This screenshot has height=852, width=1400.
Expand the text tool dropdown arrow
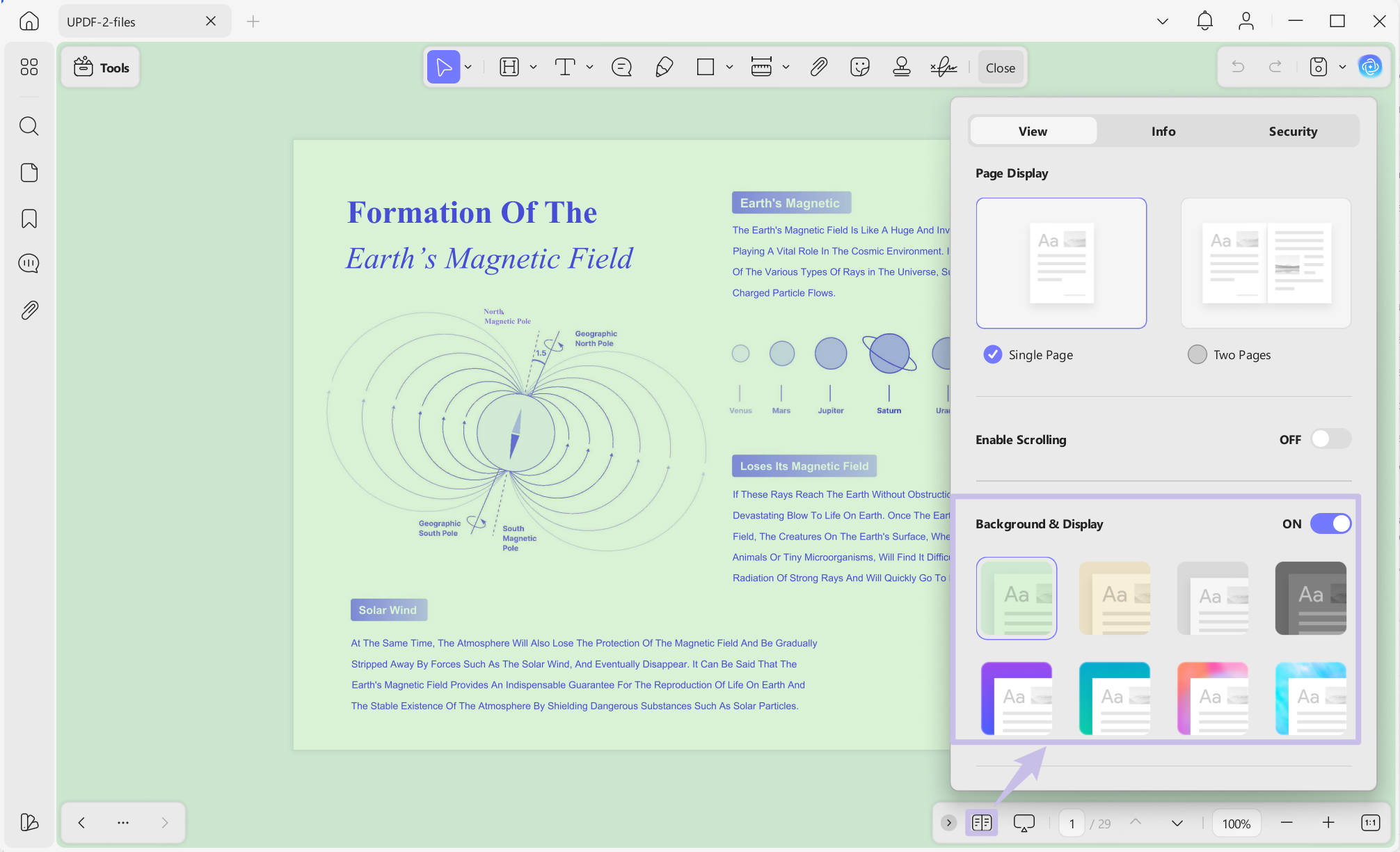click(x=589, y=68)
